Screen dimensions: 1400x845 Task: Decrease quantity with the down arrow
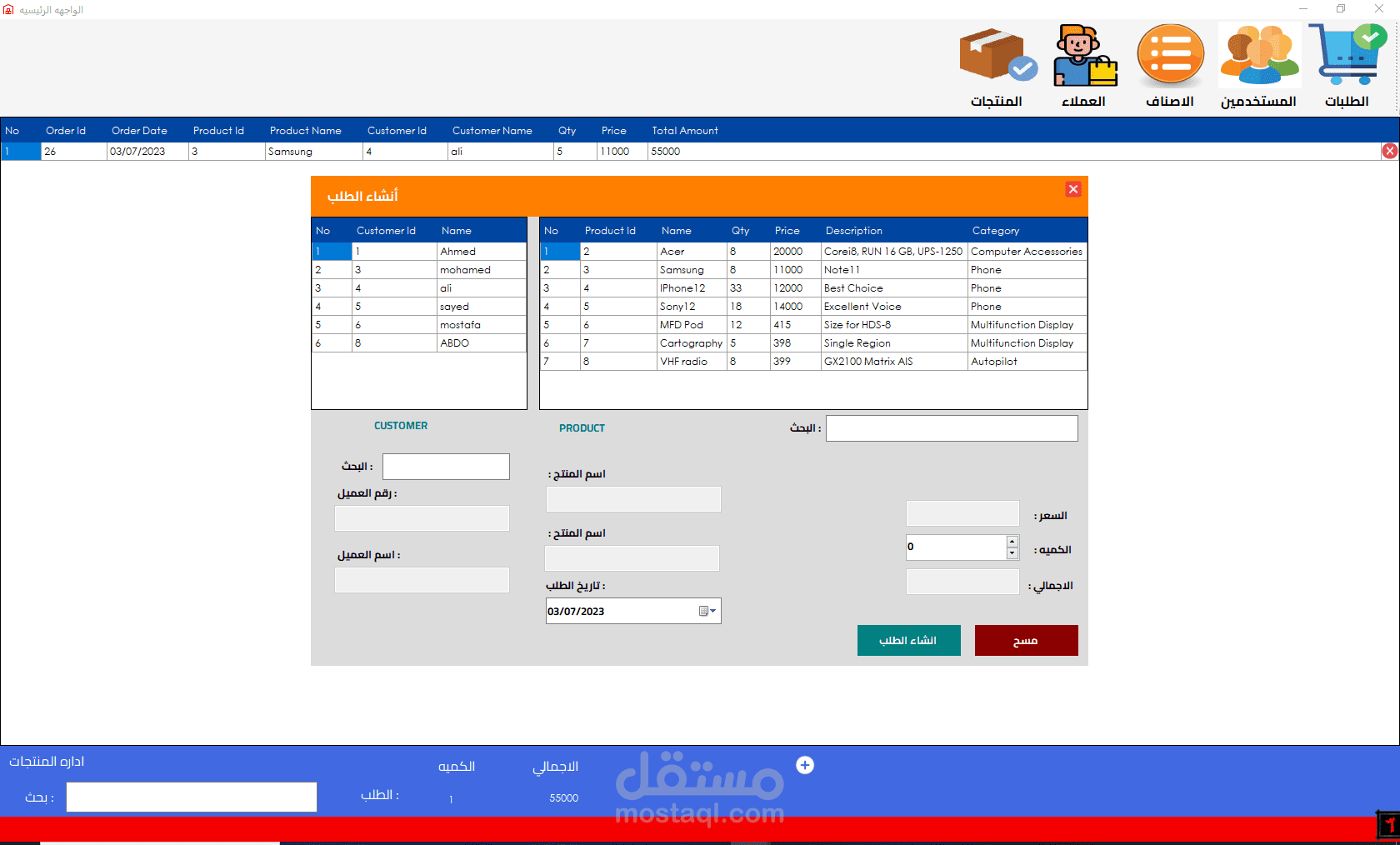[x=1012, y=553]
